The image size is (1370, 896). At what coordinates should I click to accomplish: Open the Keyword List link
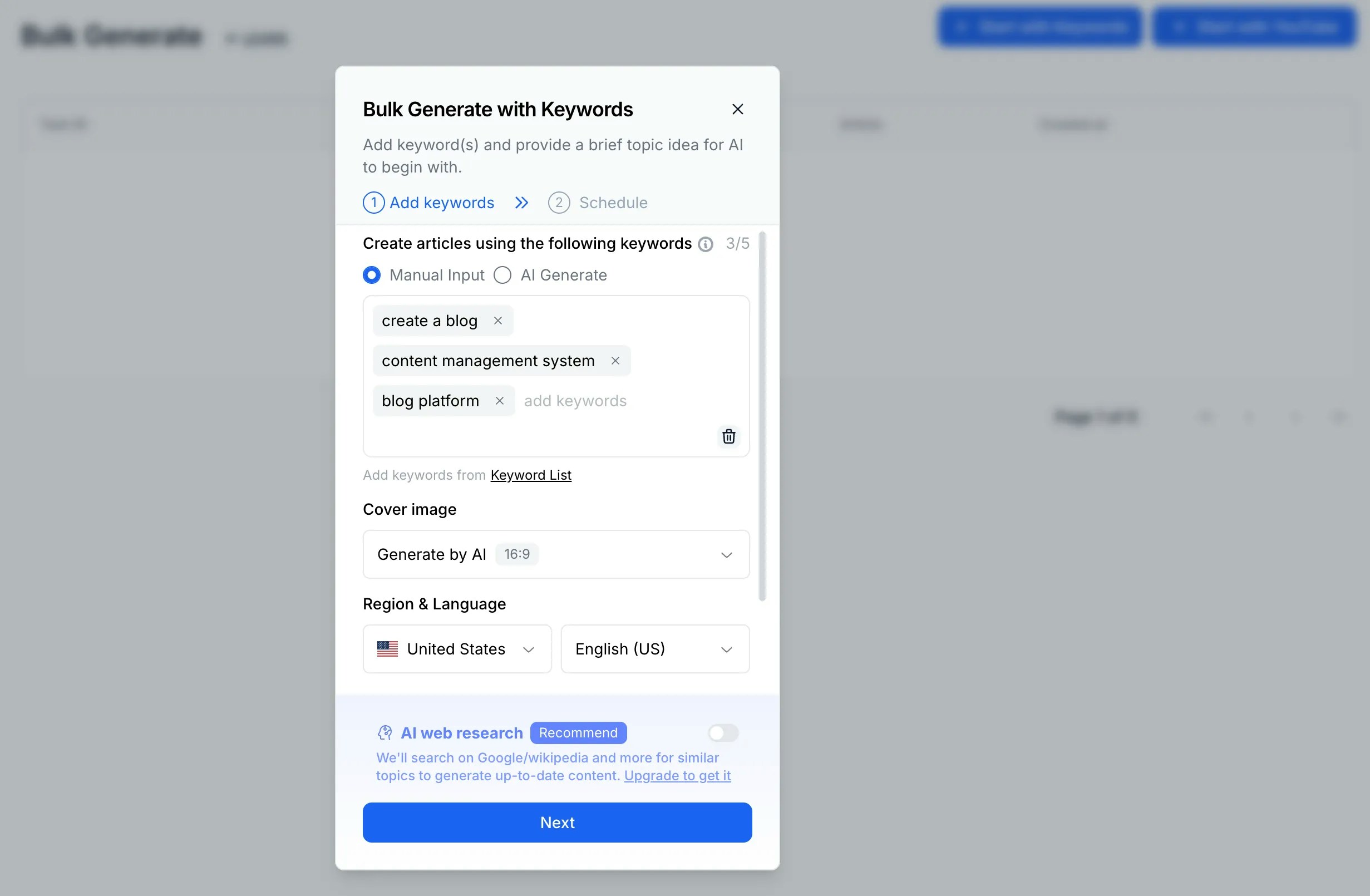click(x=530, y=475)
